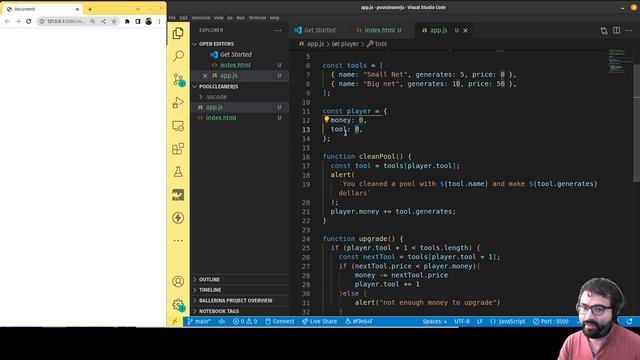Screen dimensions: 640x360
Task: Click Connect in the status bar
Action: [280, 321]
